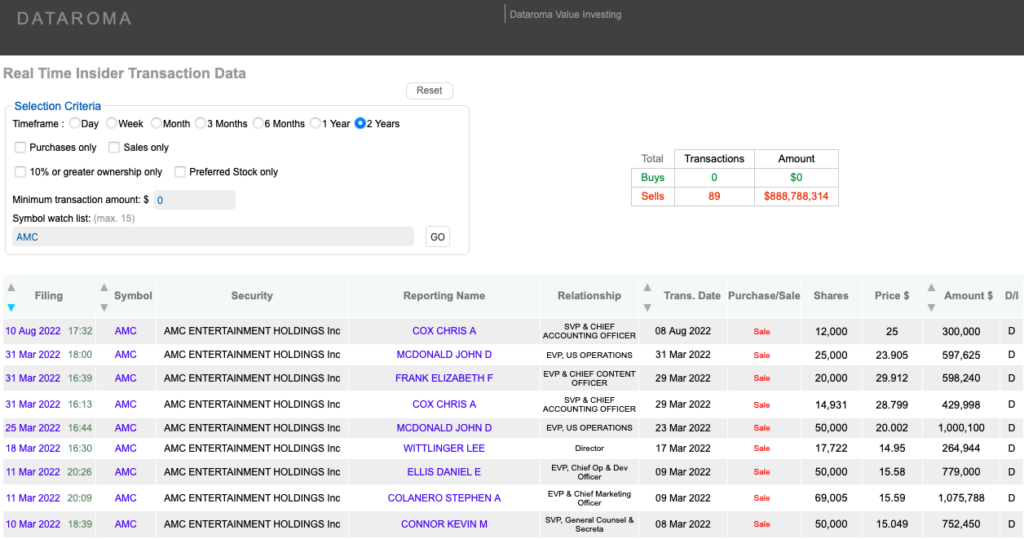Open the 25 Mar 2022 filing link
This screenshot has width=1024, height=539.
(x=33, y=427)
